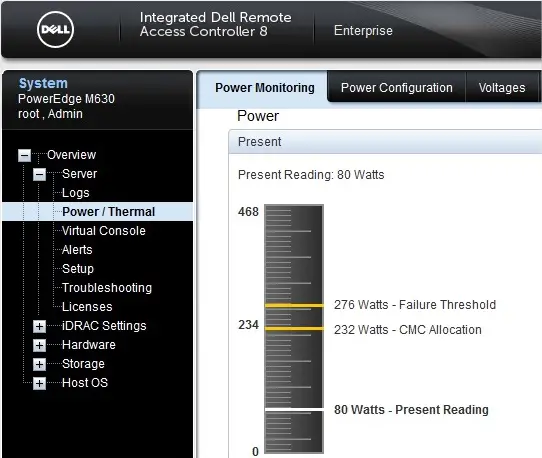
Task: Click the Power page heading
Action: point(258,116)
